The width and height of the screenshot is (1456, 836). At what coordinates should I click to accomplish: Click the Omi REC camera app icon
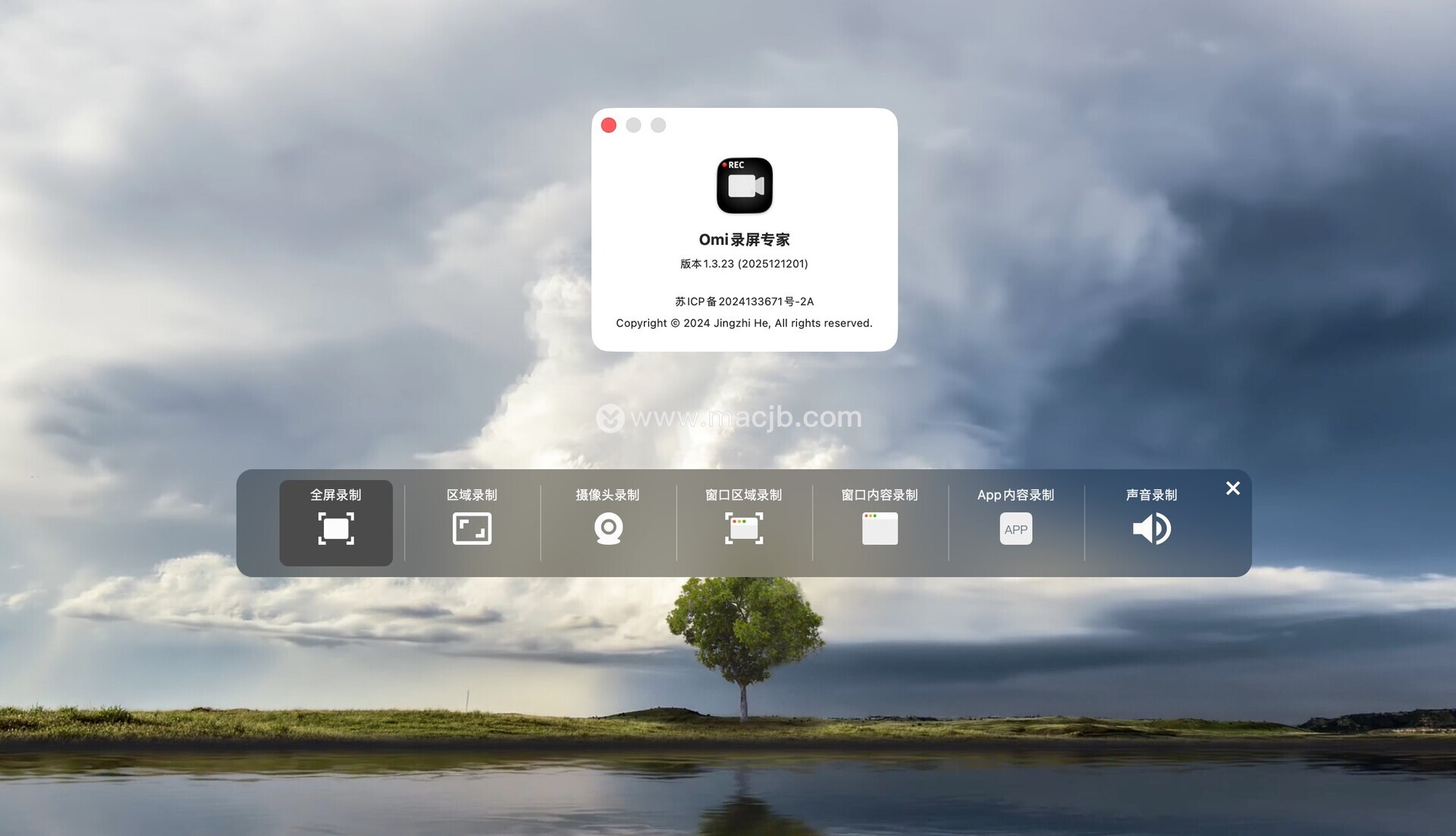click(x=745, y=186)
